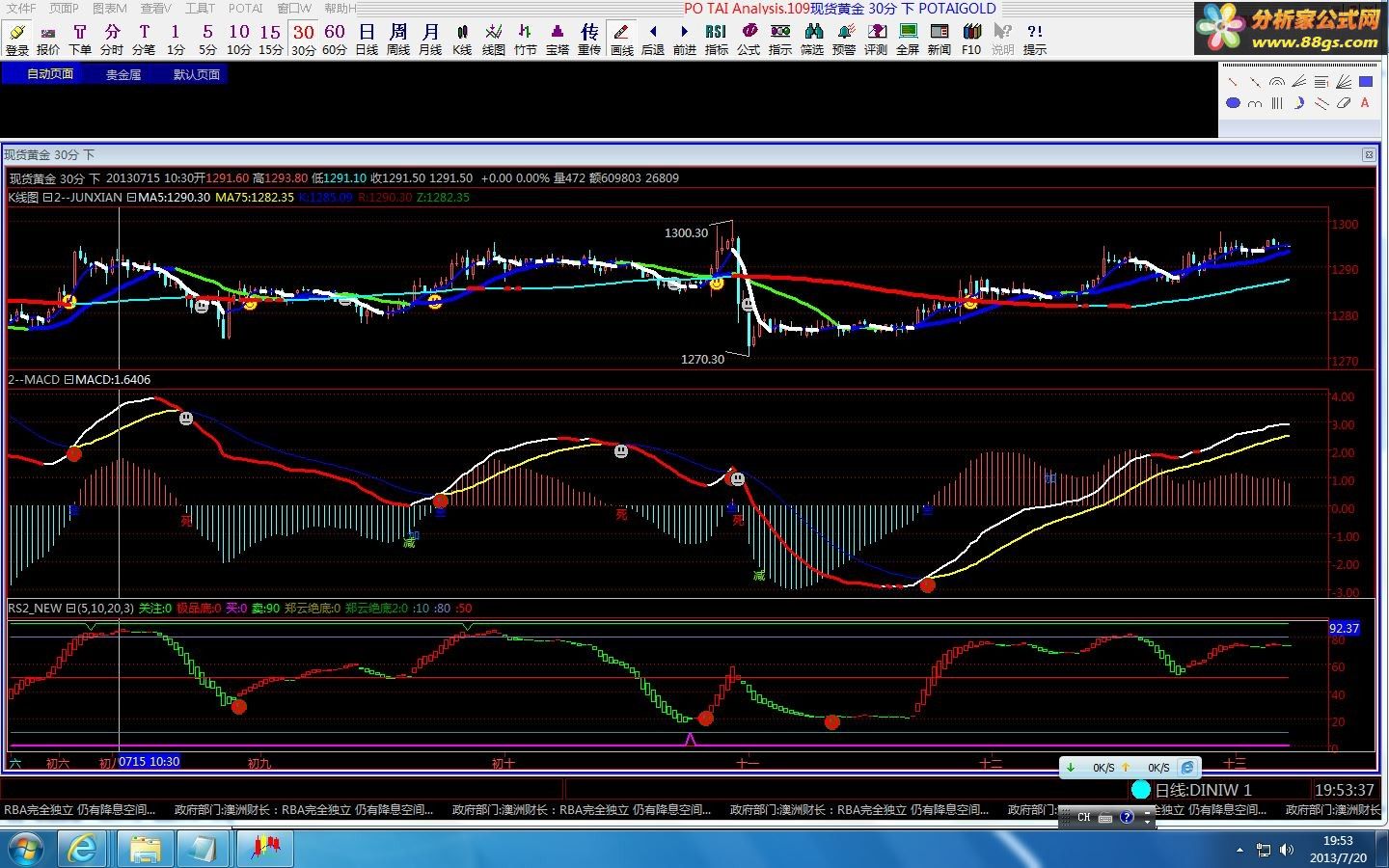Select the red letter A text tool

pyautogui.click(x=1365, y=103)
